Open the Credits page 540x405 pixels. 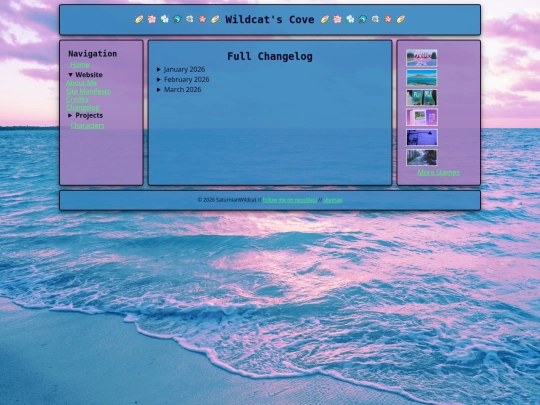(x=77, y=100)
